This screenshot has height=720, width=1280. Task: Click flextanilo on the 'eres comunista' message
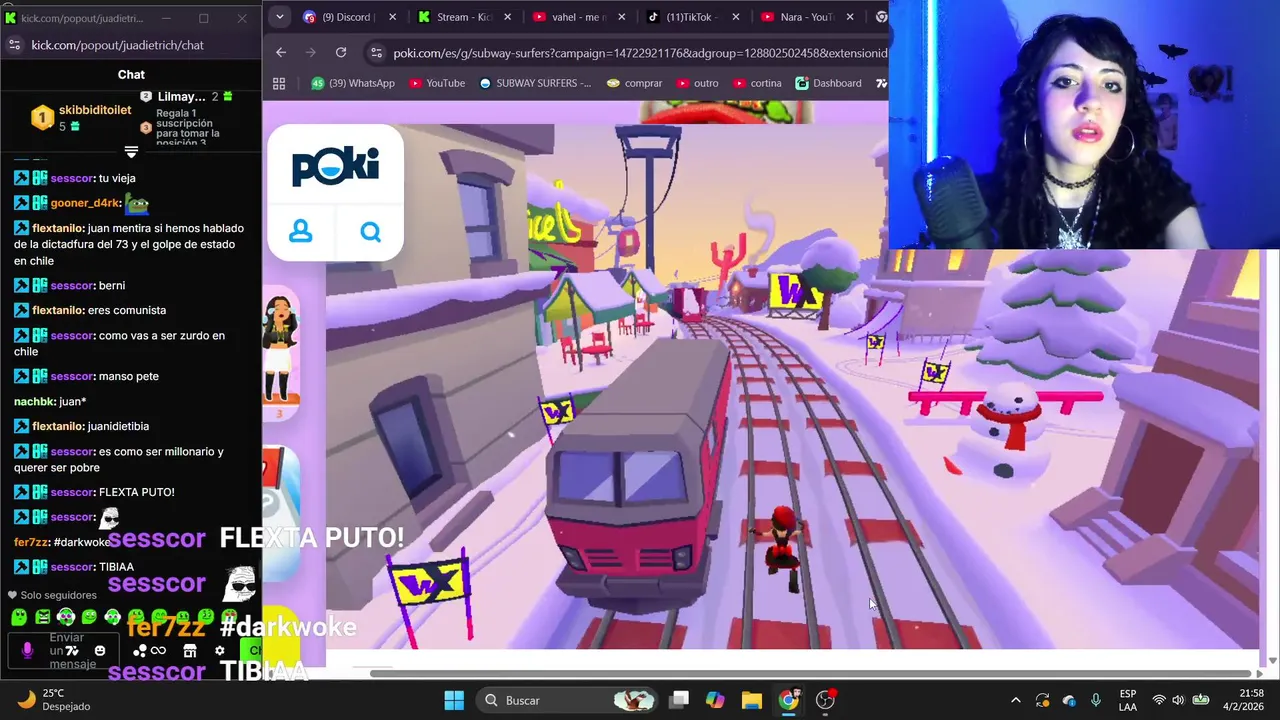pyautogui.click(x=57, y=310)
